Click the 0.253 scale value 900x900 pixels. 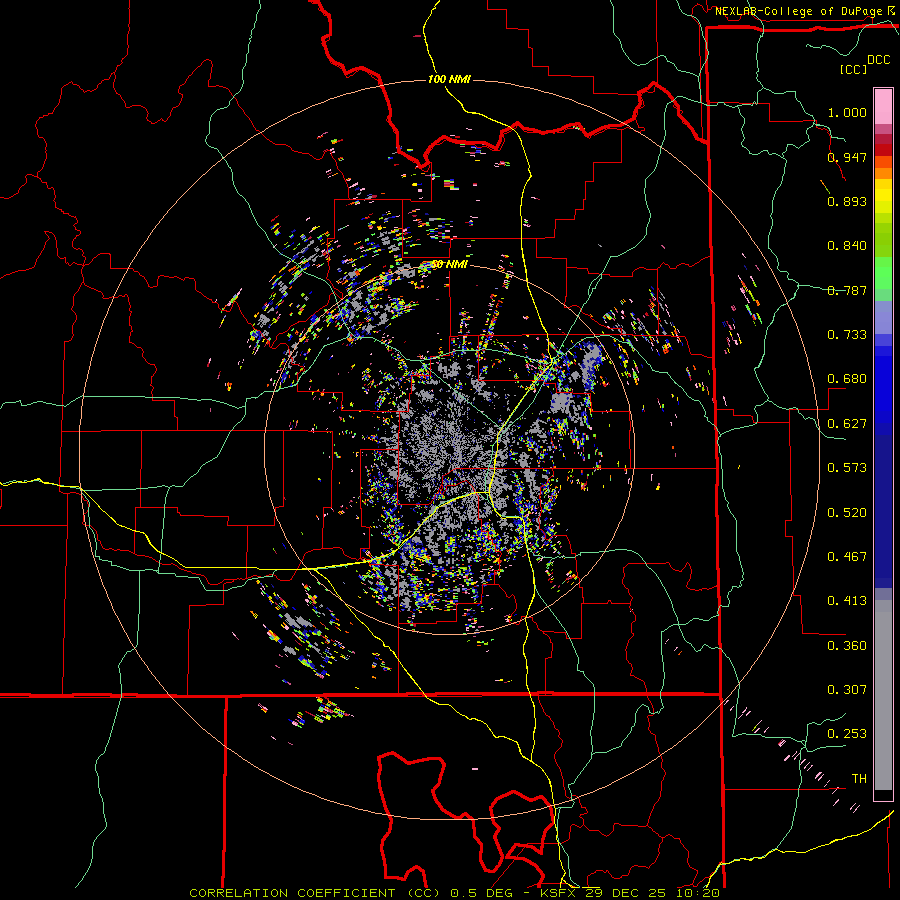847,734
